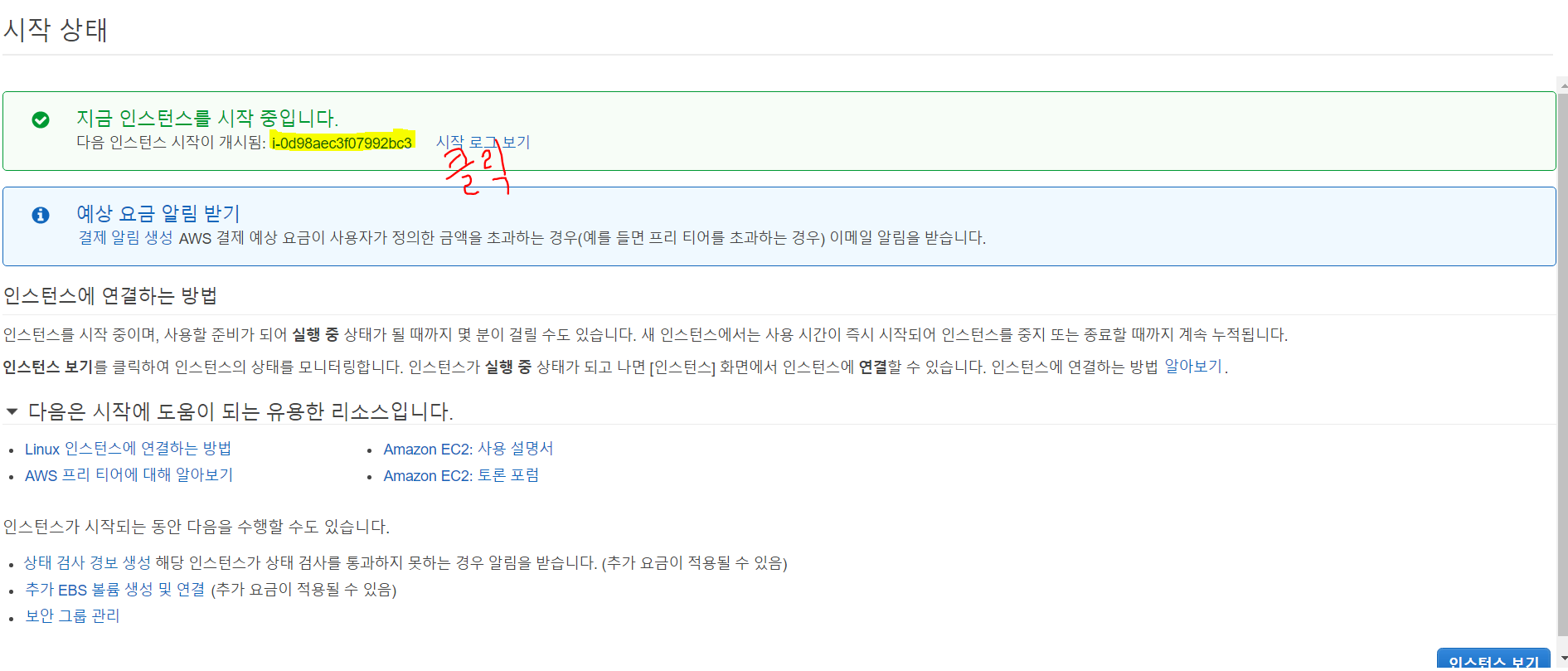The width and height of the screenshot is (1568, 671).
Task: Open 상태 검사 경보 생성 link
Action: pyautogui.click(x=87, y=563)
